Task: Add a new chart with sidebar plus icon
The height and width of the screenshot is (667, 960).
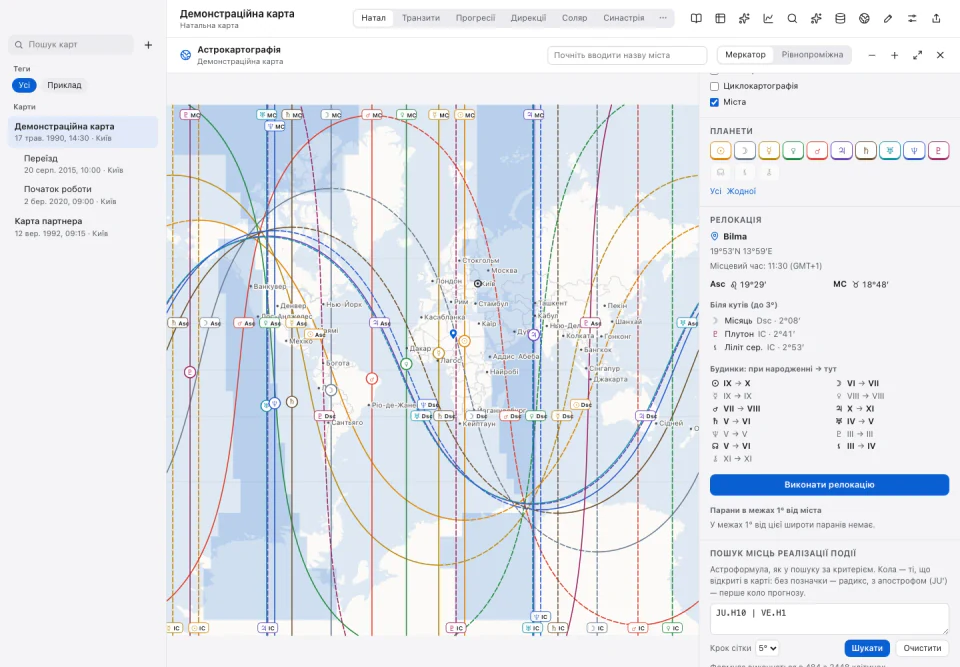Action: [148, 45]
